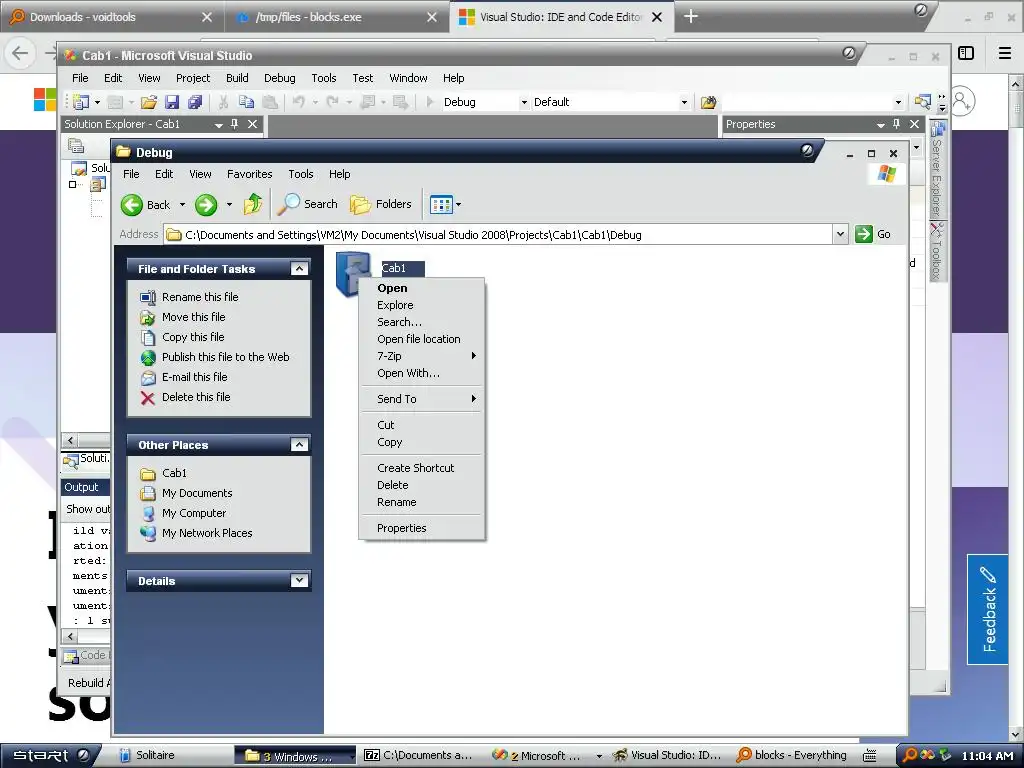Expand the solution tree node in Solution Explorer
The width and height of the screenshot is (1024, 768).
click(x=72, y=185)
